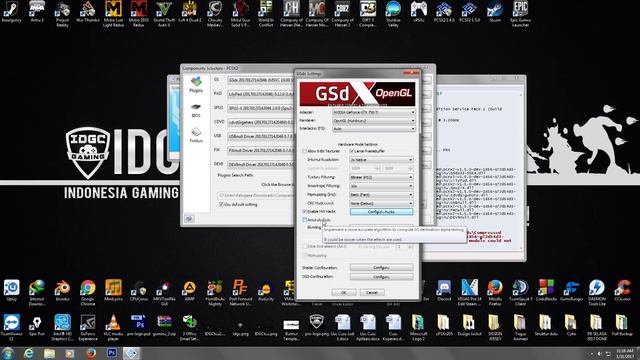640x360 pixels.
Task: Click the console log window scrollbar
Action: click(521, 170)
